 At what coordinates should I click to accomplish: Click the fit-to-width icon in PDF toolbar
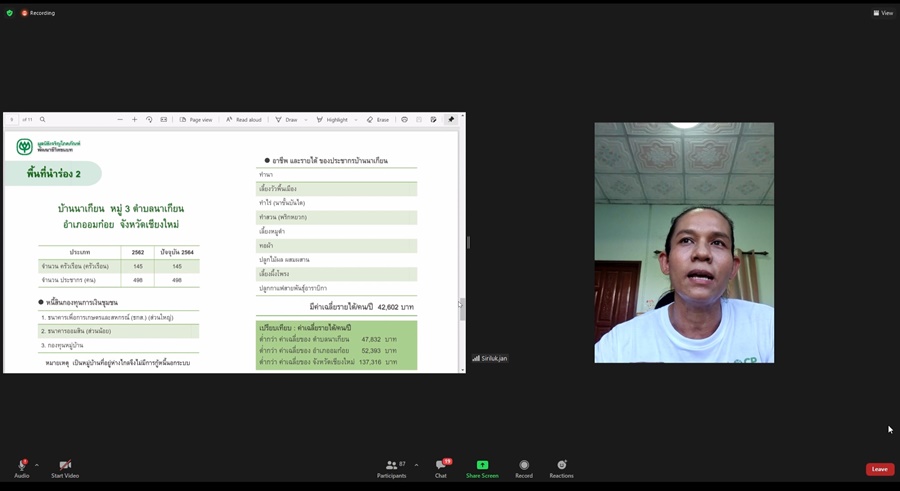click(x=164, y=120)
